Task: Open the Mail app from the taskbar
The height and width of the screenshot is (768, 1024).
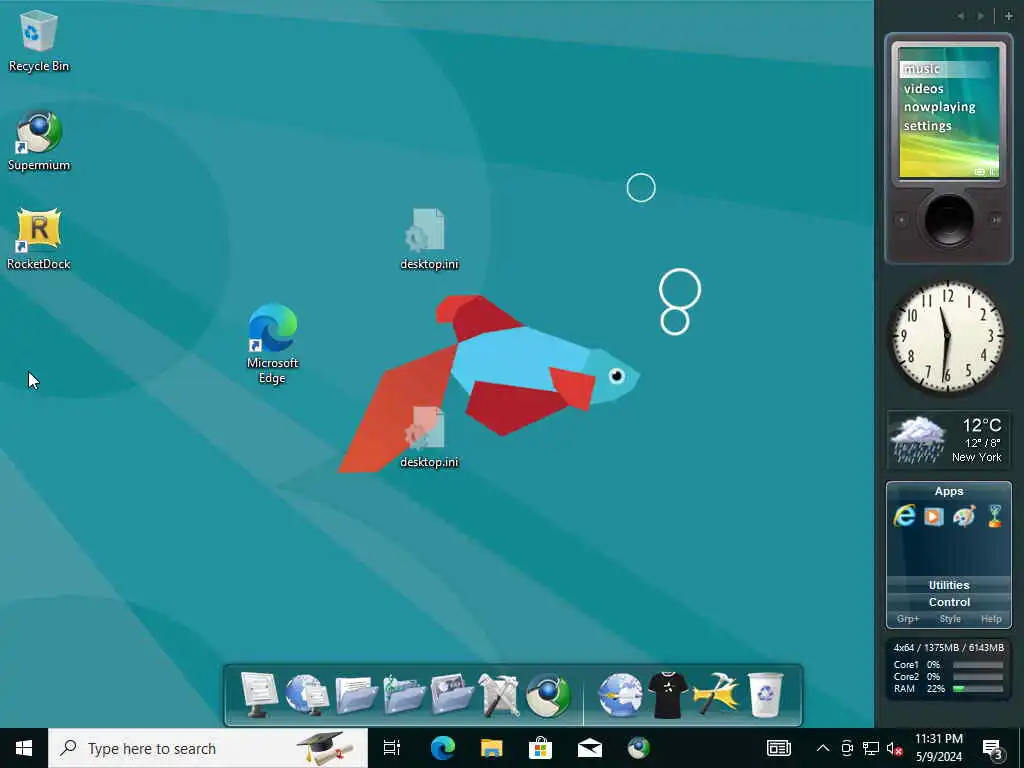Action: click(x=590, y=748)
